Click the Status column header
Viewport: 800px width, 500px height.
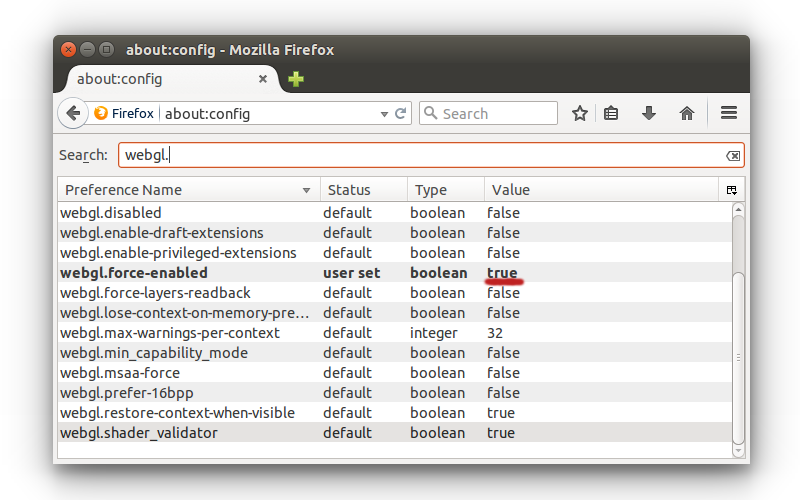(x=362, y=190)
